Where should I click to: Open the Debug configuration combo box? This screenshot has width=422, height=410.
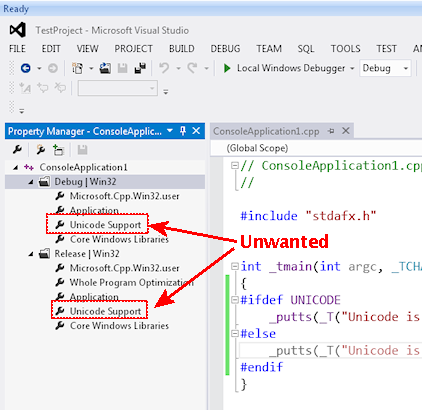[385, 68]
